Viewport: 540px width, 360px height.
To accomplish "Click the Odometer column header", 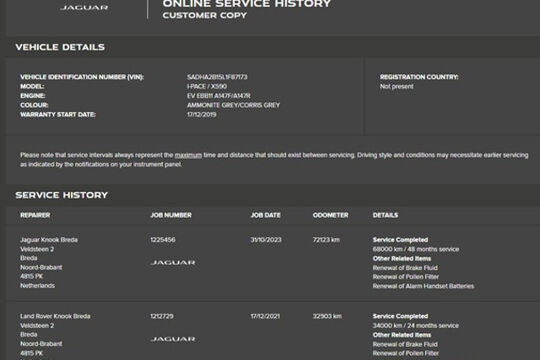I will 331,215.
